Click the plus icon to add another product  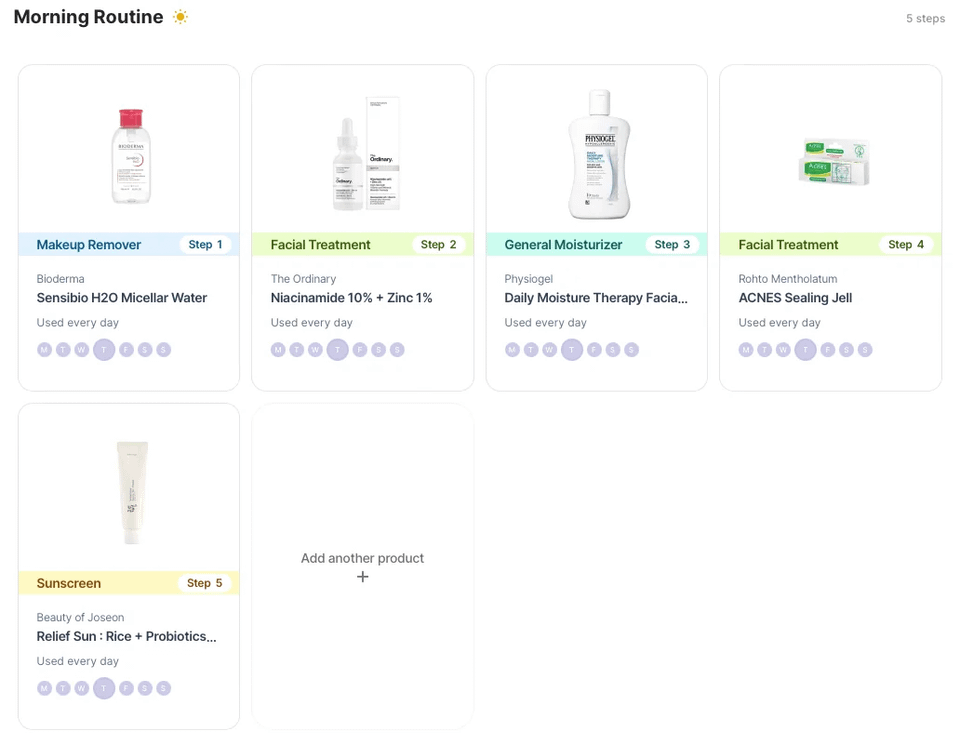click(x=362, y=577)
